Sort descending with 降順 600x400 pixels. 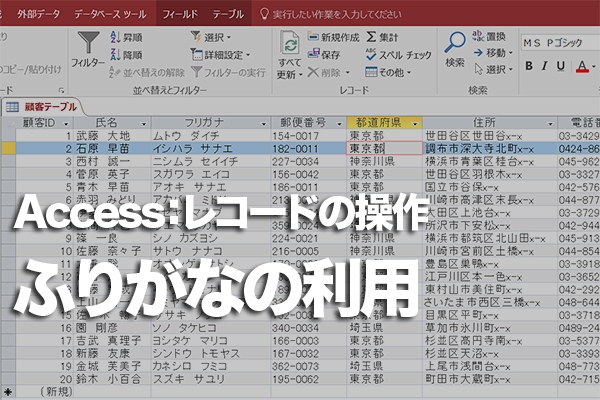pos(126,55)
